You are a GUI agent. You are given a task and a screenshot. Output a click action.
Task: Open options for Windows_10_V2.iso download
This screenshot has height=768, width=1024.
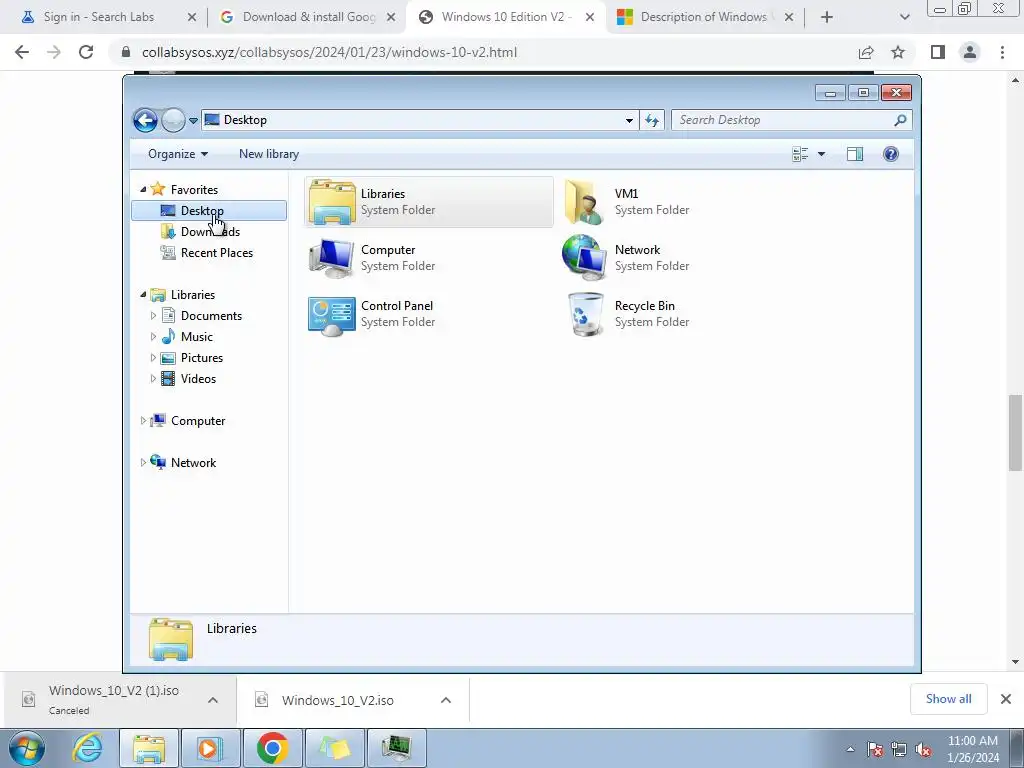pyautogui.click(x=446, y=700)
